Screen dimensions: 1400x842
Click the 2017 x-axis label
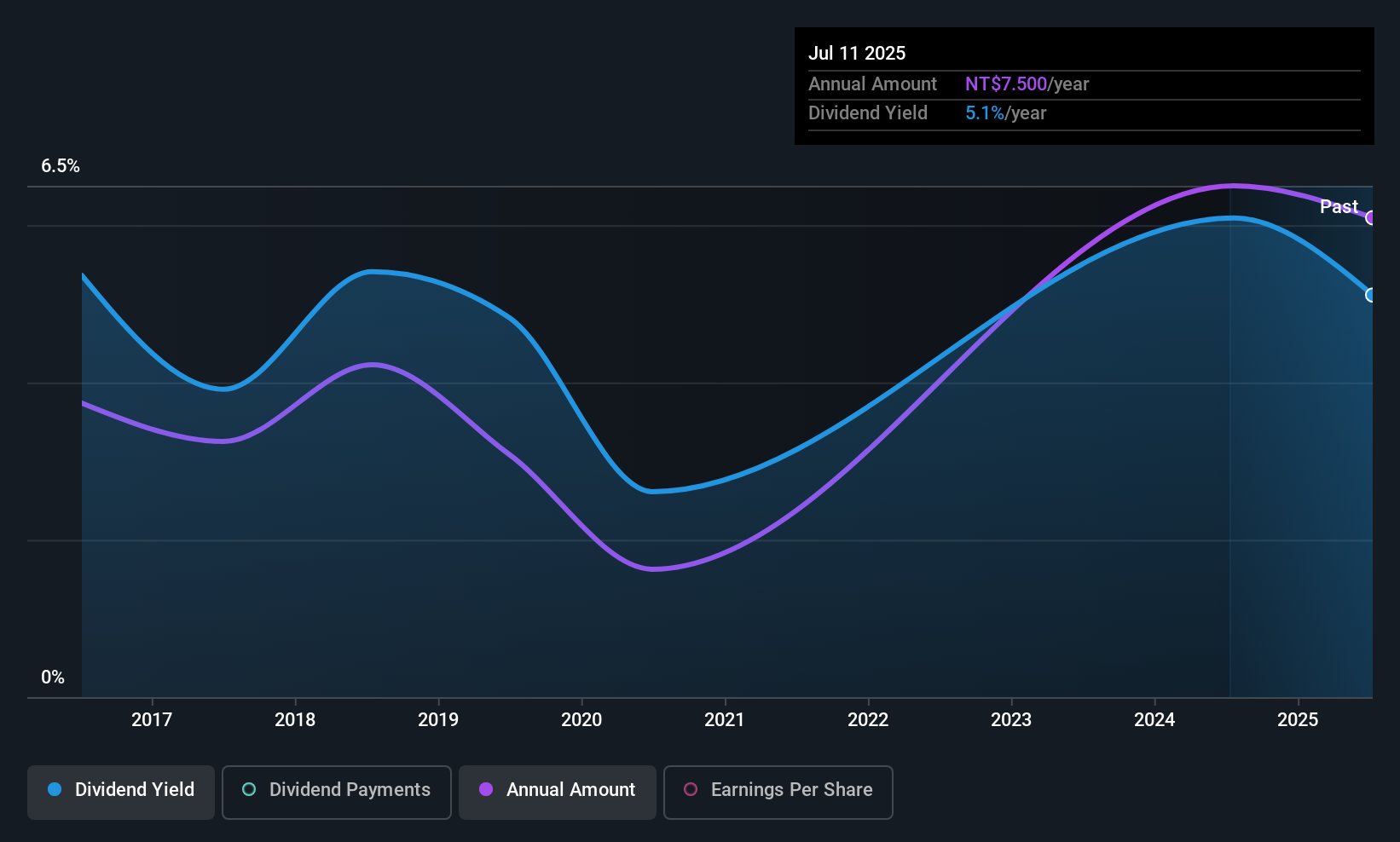pos(152,719)
